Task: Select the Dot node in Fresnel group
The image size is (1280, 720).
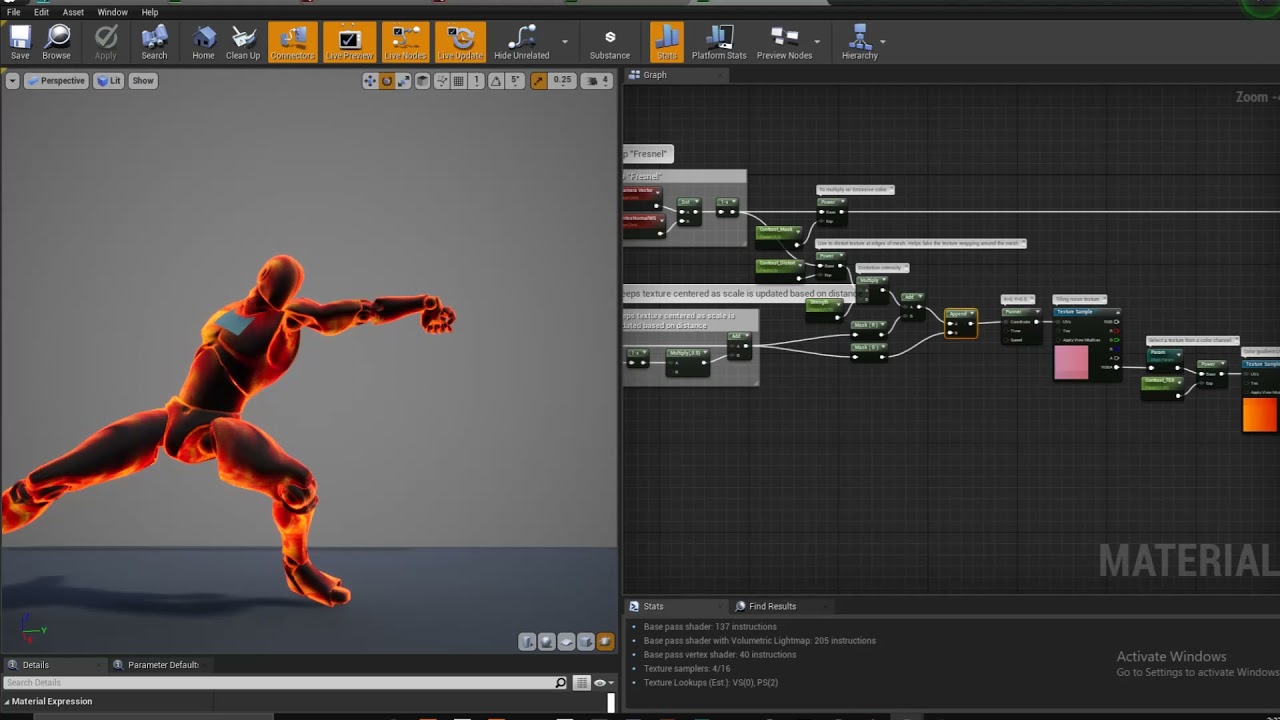Action: pyautogui.click(x=688, y=209)
